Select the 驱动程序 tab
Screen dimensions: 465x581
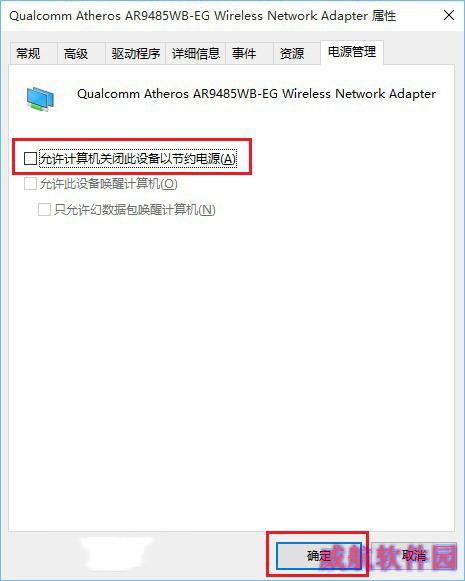[x=136, y=54]
